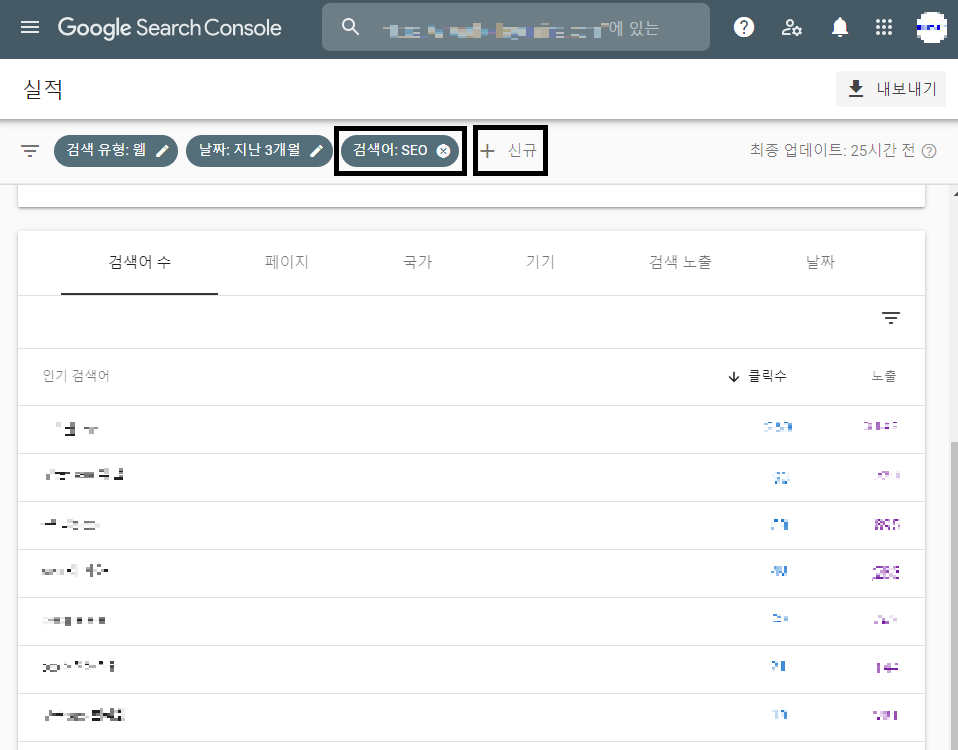Open the Google apps grid
The width and height of the screenshot is (958, 750).
tap(883, 27)
